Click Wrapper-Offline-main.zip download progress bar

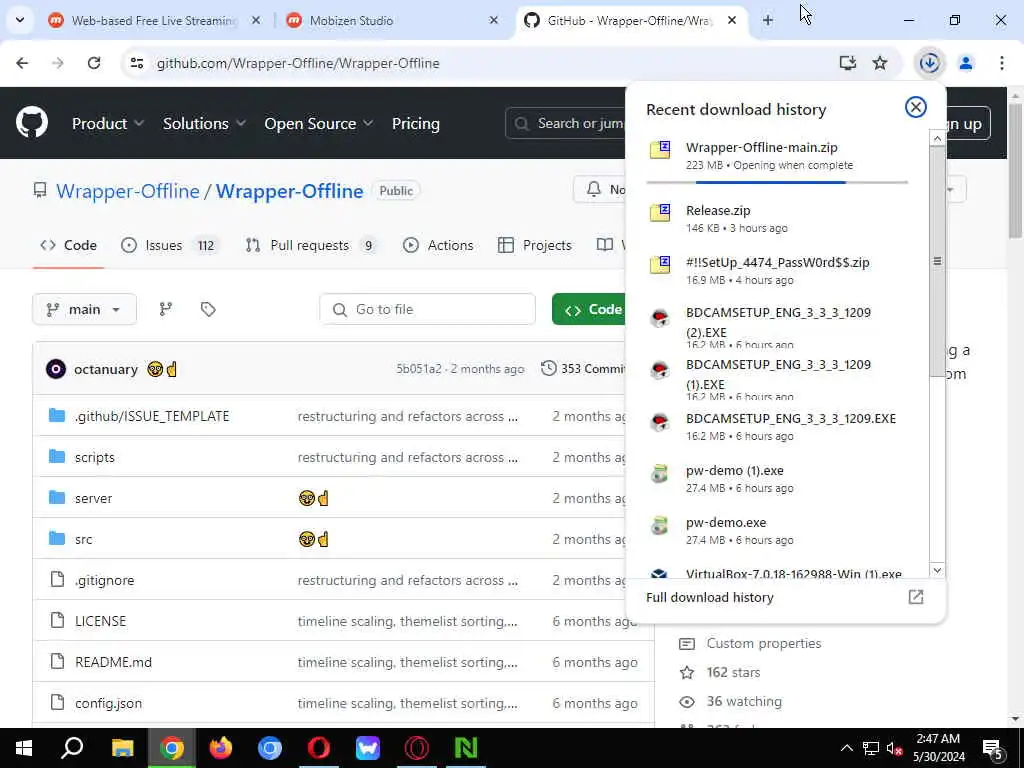(777, 182)
